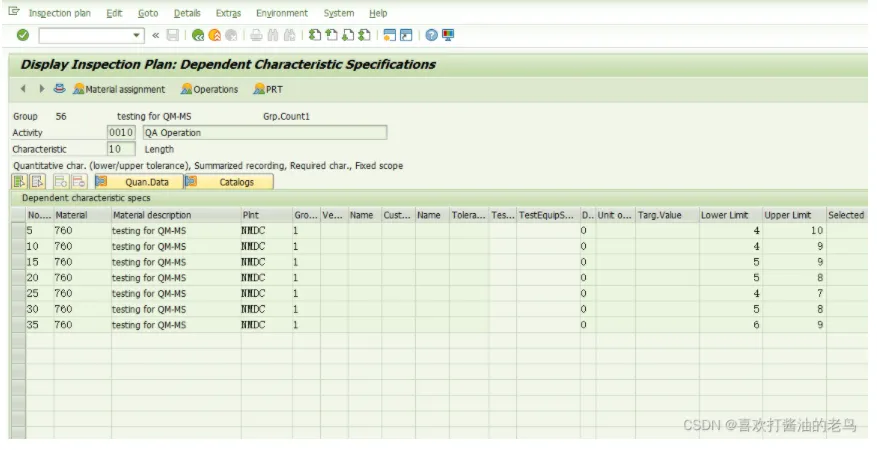Open the Environment menu
This screenshot has width=877, height=450.
click(x=282, y=13)
